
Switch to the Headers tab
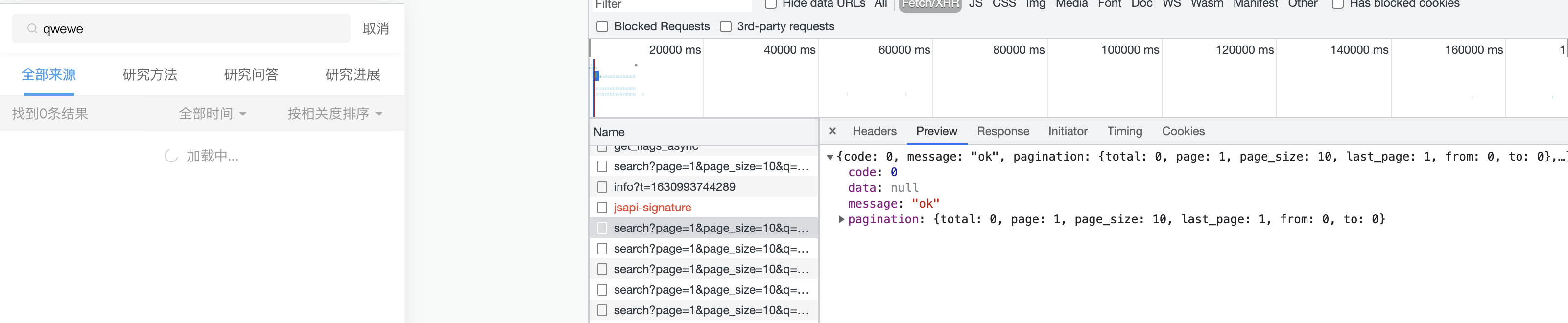coord(874,131)
